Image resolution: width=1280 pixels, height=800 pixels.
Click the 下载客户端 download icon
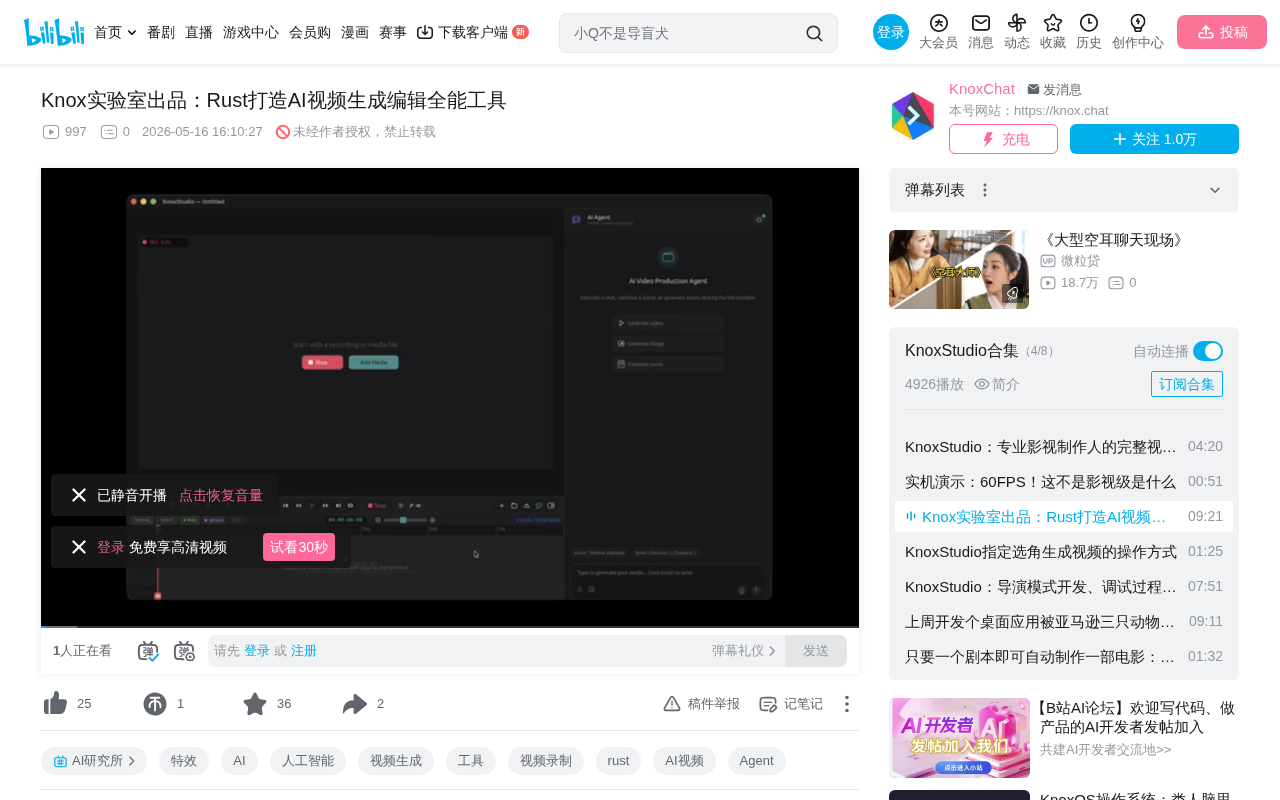point(425,32)
